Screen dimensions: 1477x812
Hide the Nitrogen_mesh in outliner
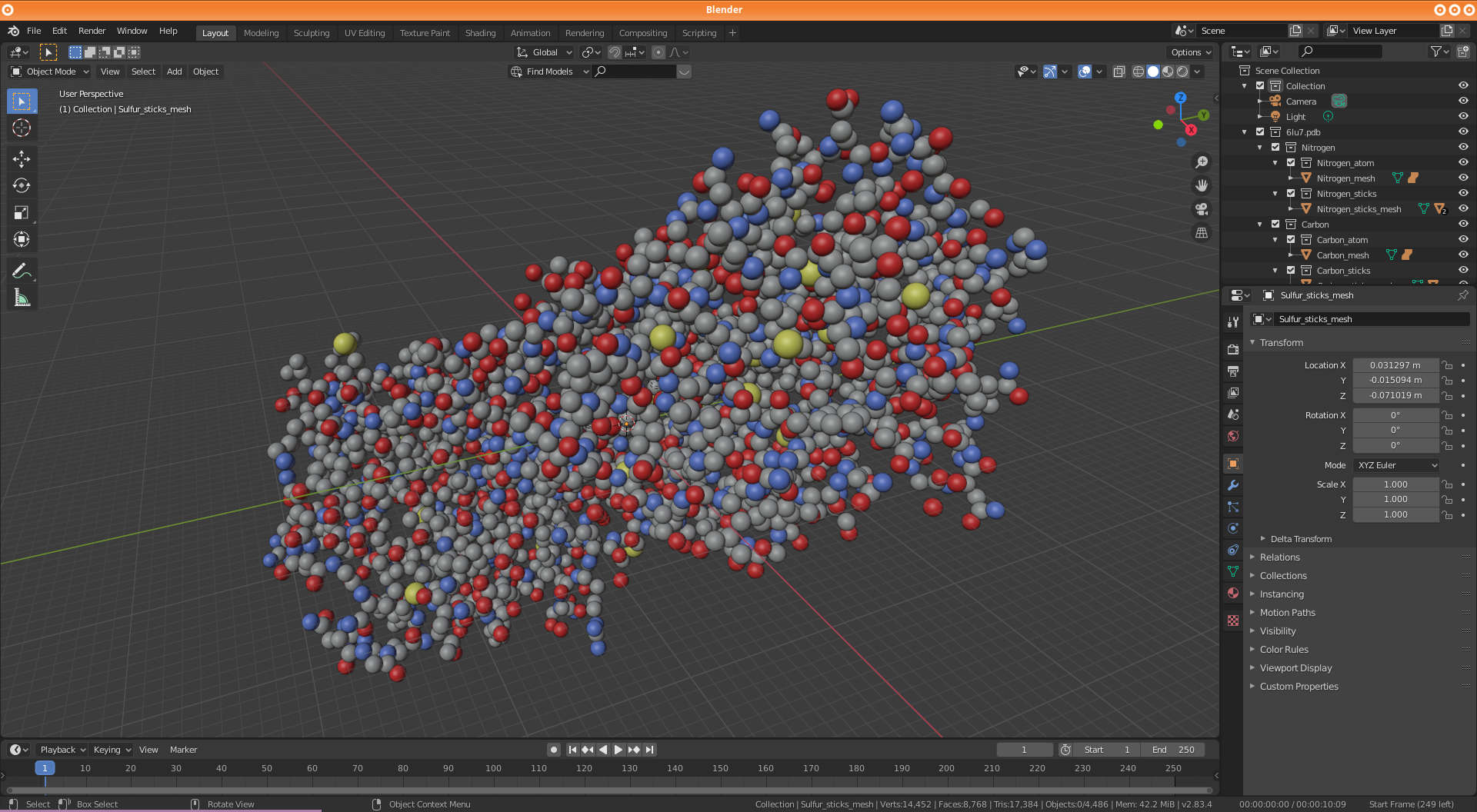(x=1463, y=178)
